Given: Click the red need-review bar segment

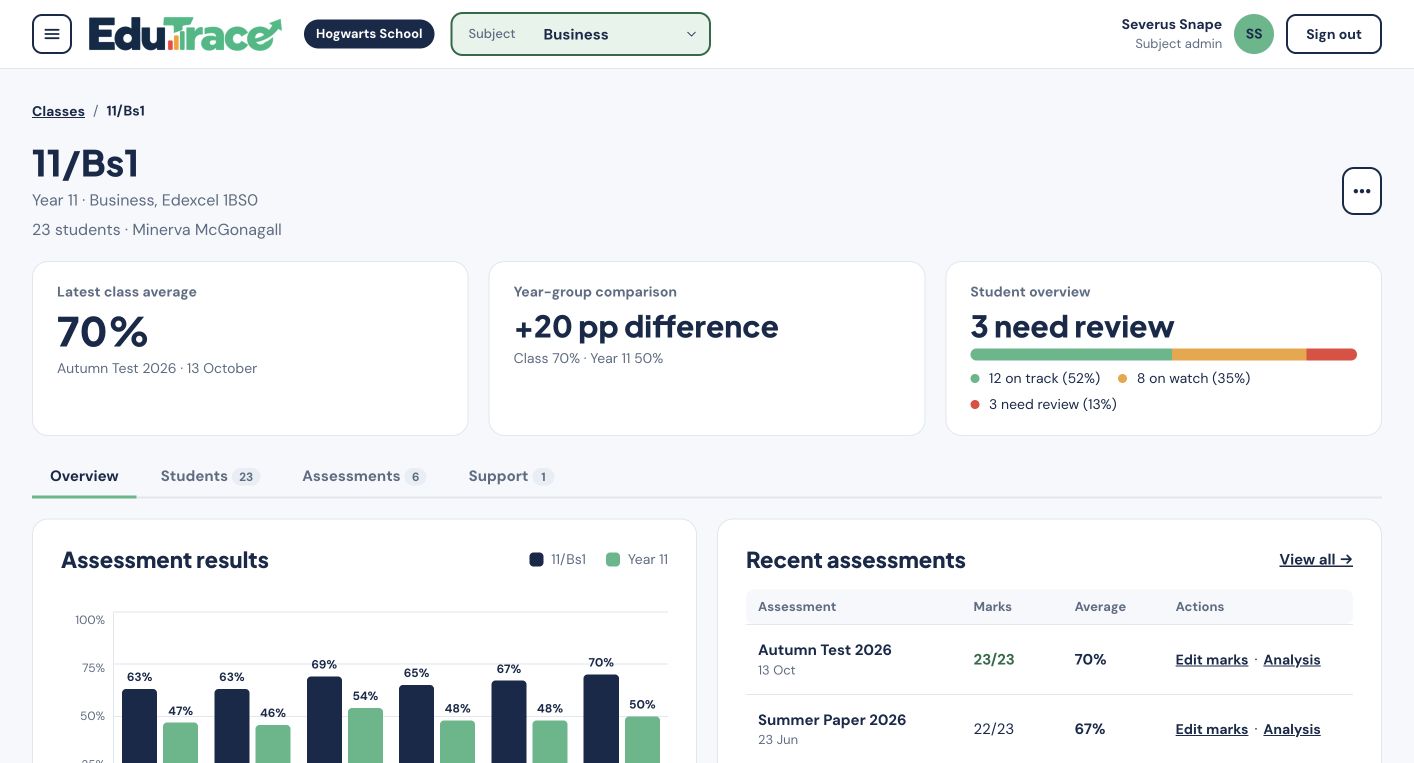Looking at the screenshot, I should pos(1331,355).
